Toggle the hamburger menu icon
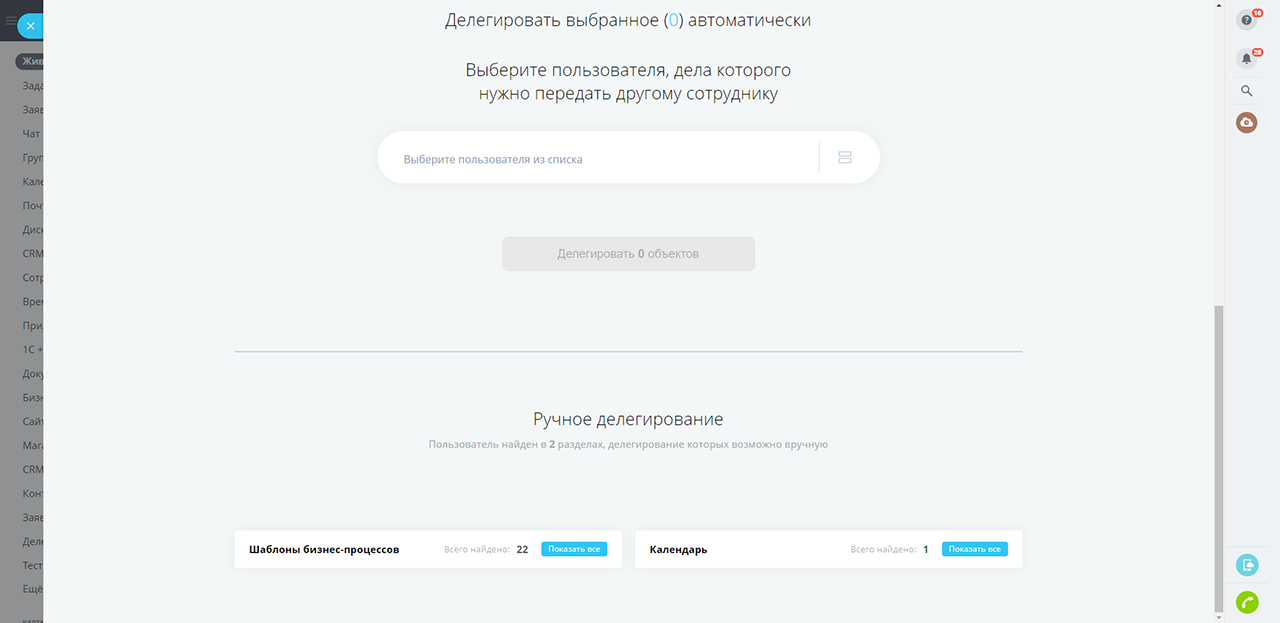This screenshot has height=623, width=1280. point(10,20)
